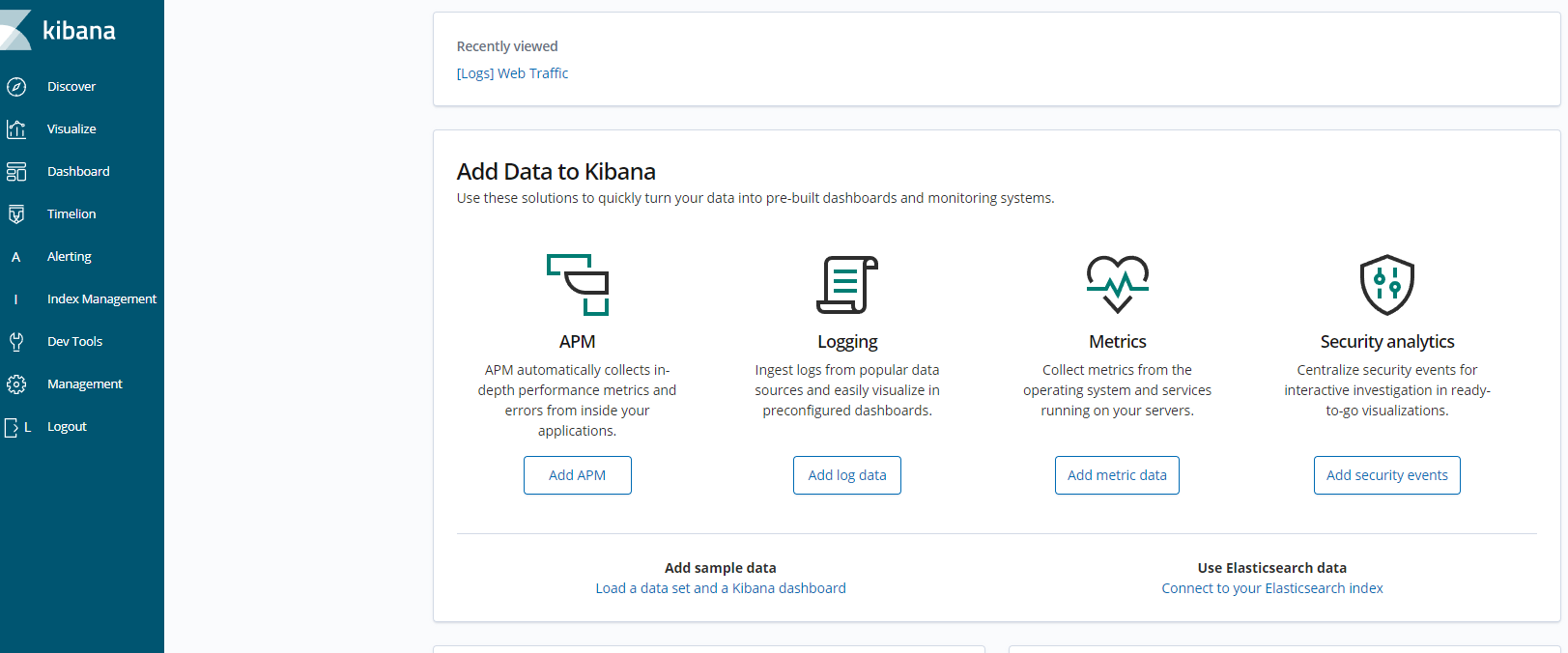Click the Add log data button
The height and width of the screenshot is (653, 1568).
[x=847, y=475]
